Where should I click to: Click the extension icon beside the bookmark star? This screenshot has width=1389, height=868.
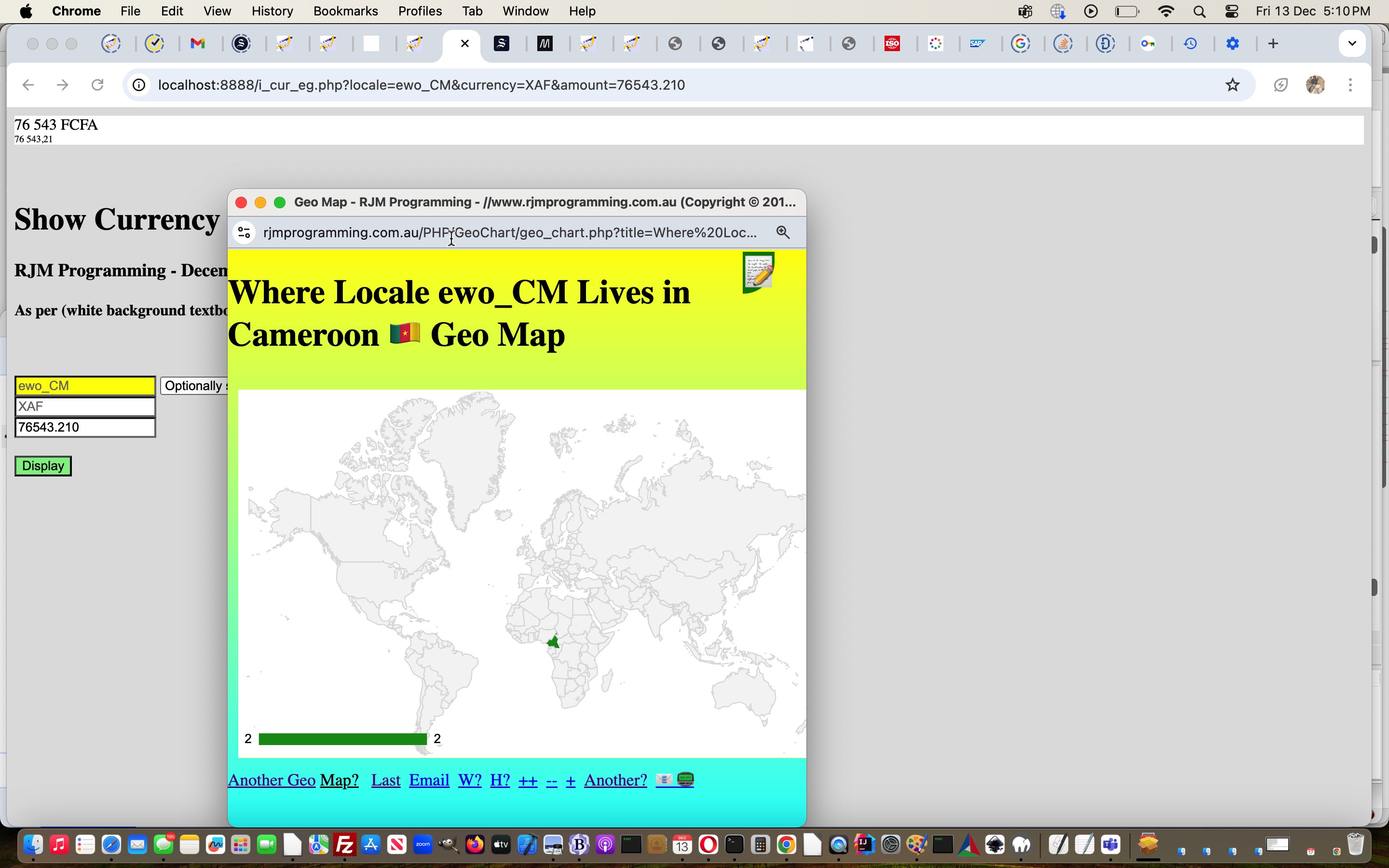tap(1281, 85)
